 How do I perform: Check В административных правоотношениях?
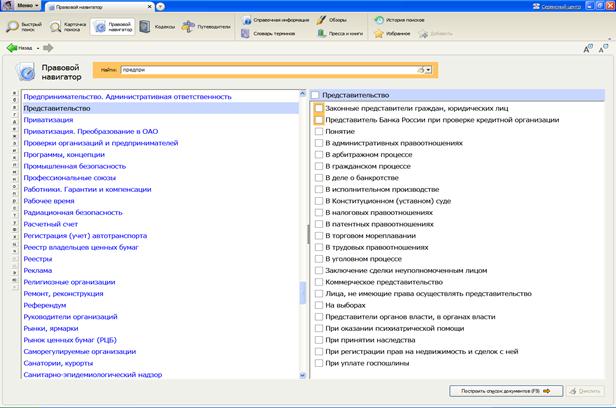point(319,143)
